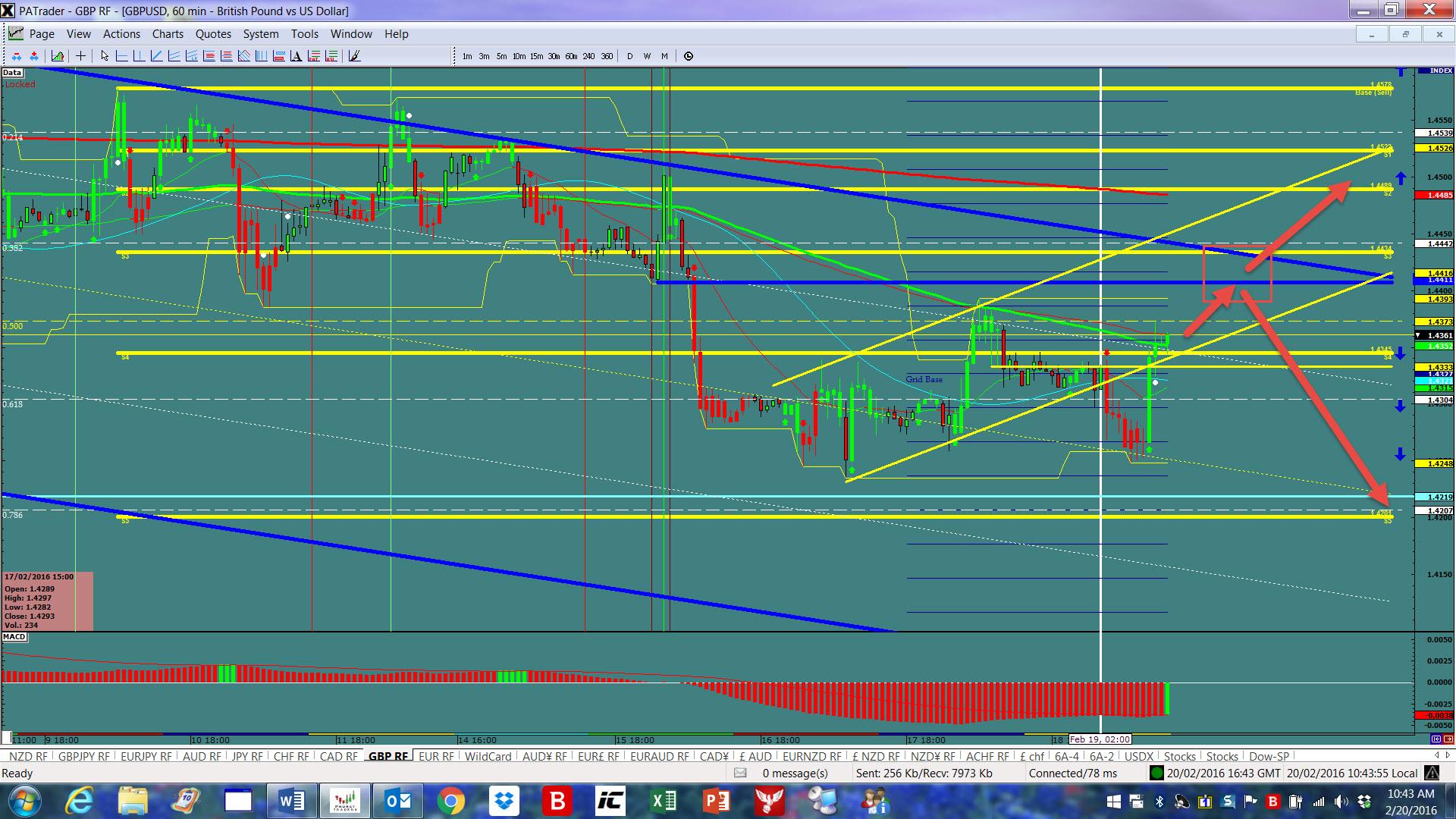Switch to the EUR RF tab
This screenshot has height=819, width=1456.
pyautogui.click(x=436, y=756)
